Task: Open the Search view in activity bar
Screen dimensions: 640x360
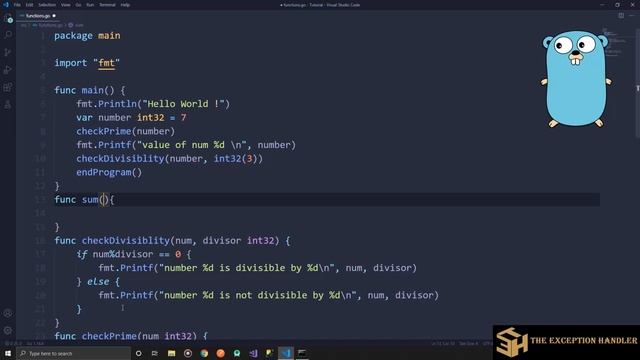Action: 8,35
